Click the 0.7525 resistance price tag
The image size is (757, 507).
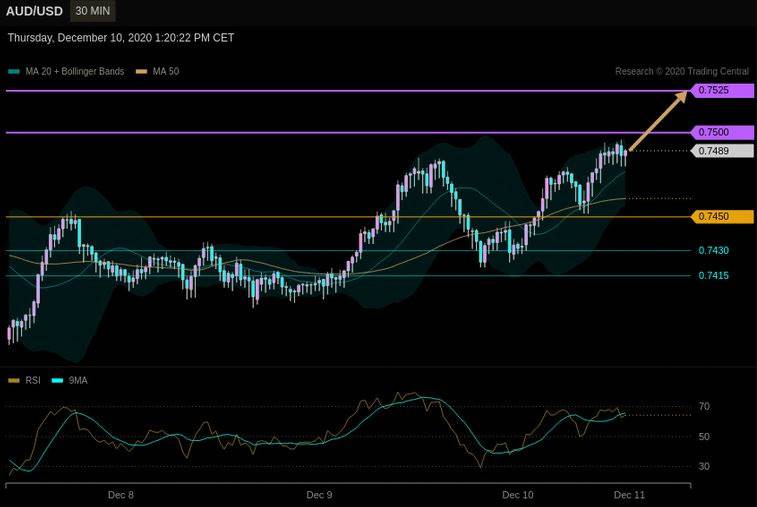[x=722, y=90]
